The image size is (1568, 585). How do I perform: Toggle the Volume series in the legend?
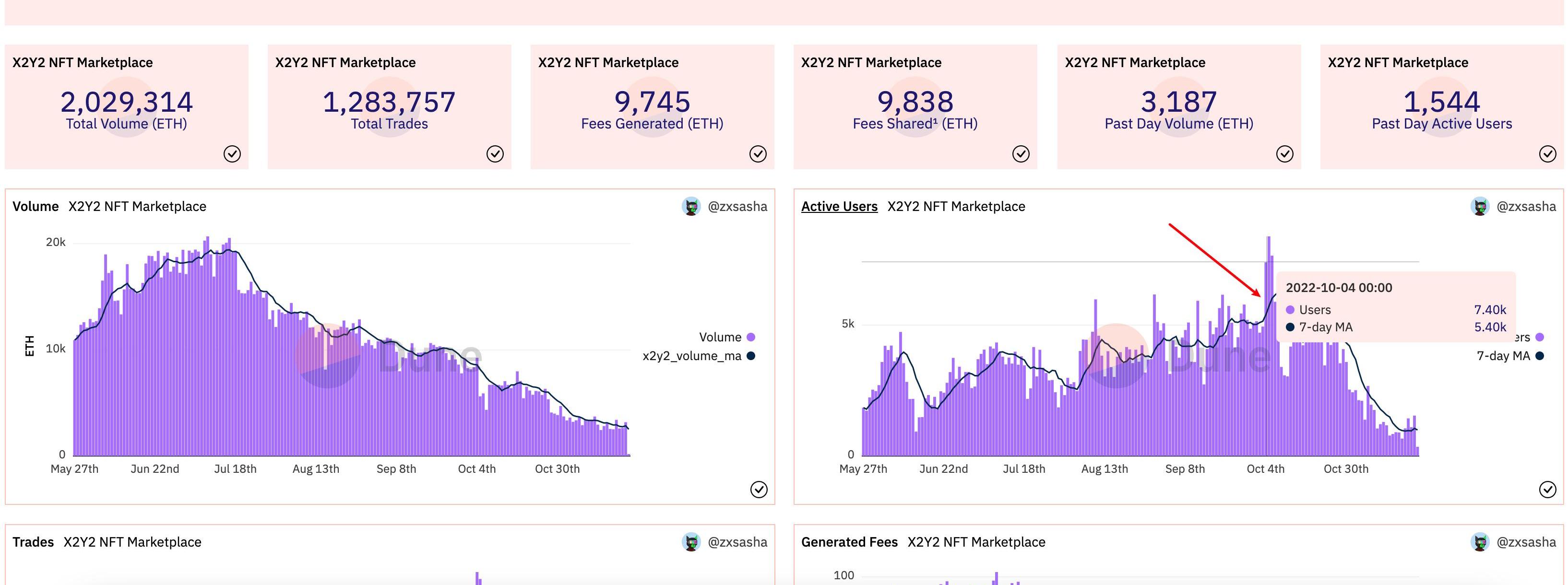[727, 337]
